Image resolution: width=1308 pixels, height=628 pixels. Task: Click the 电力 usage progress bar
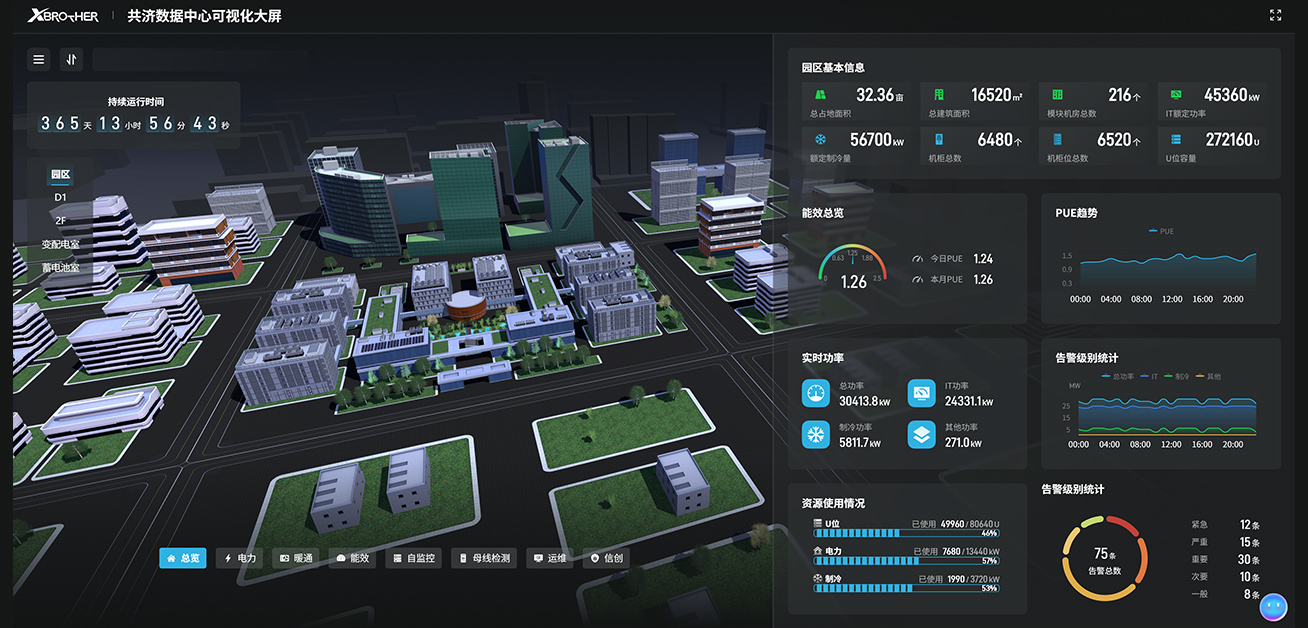[x=906, y=561]
